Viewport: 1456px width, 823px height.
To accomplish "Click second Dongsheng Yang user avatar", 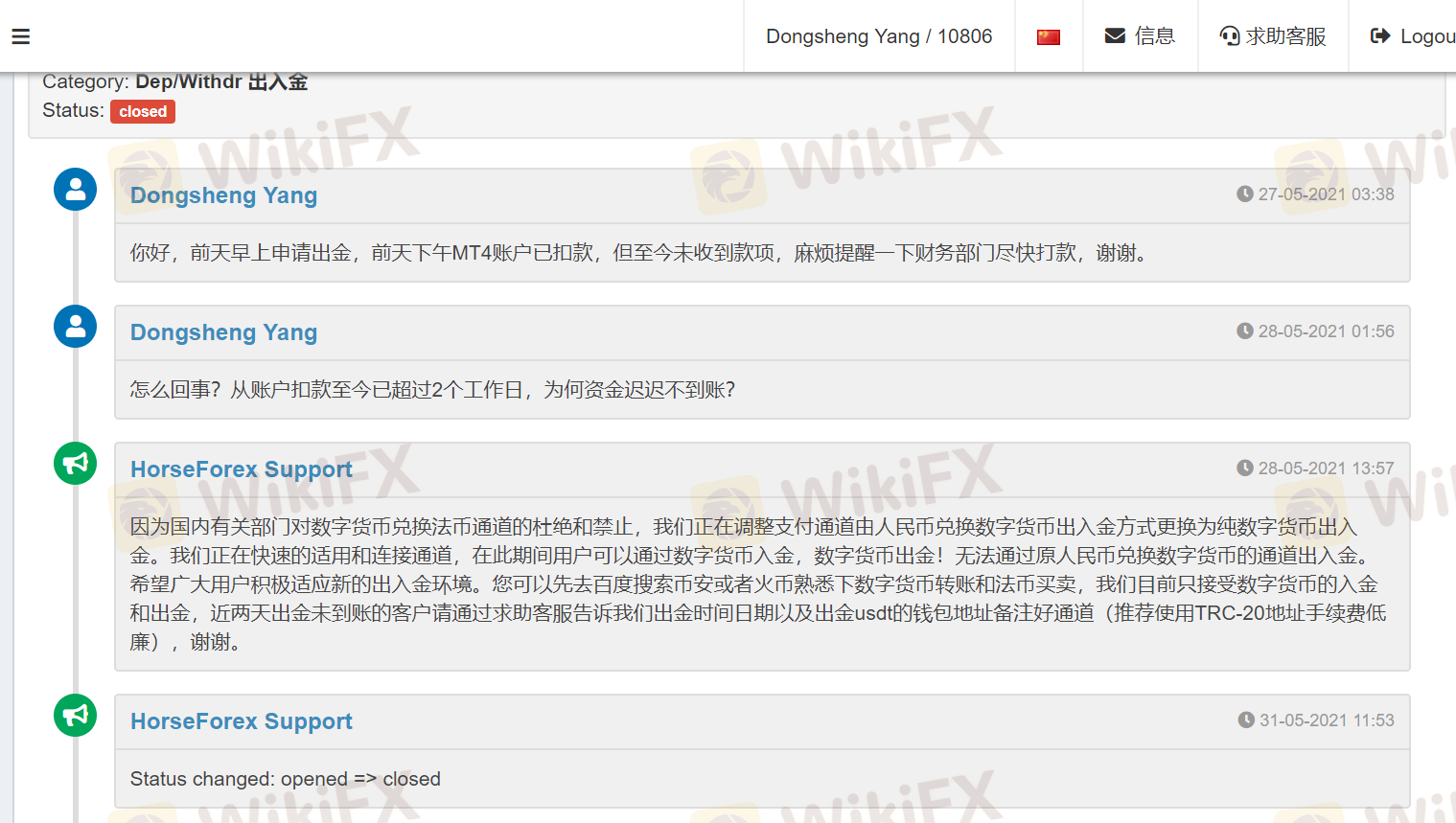I will [x=75, y=327].
